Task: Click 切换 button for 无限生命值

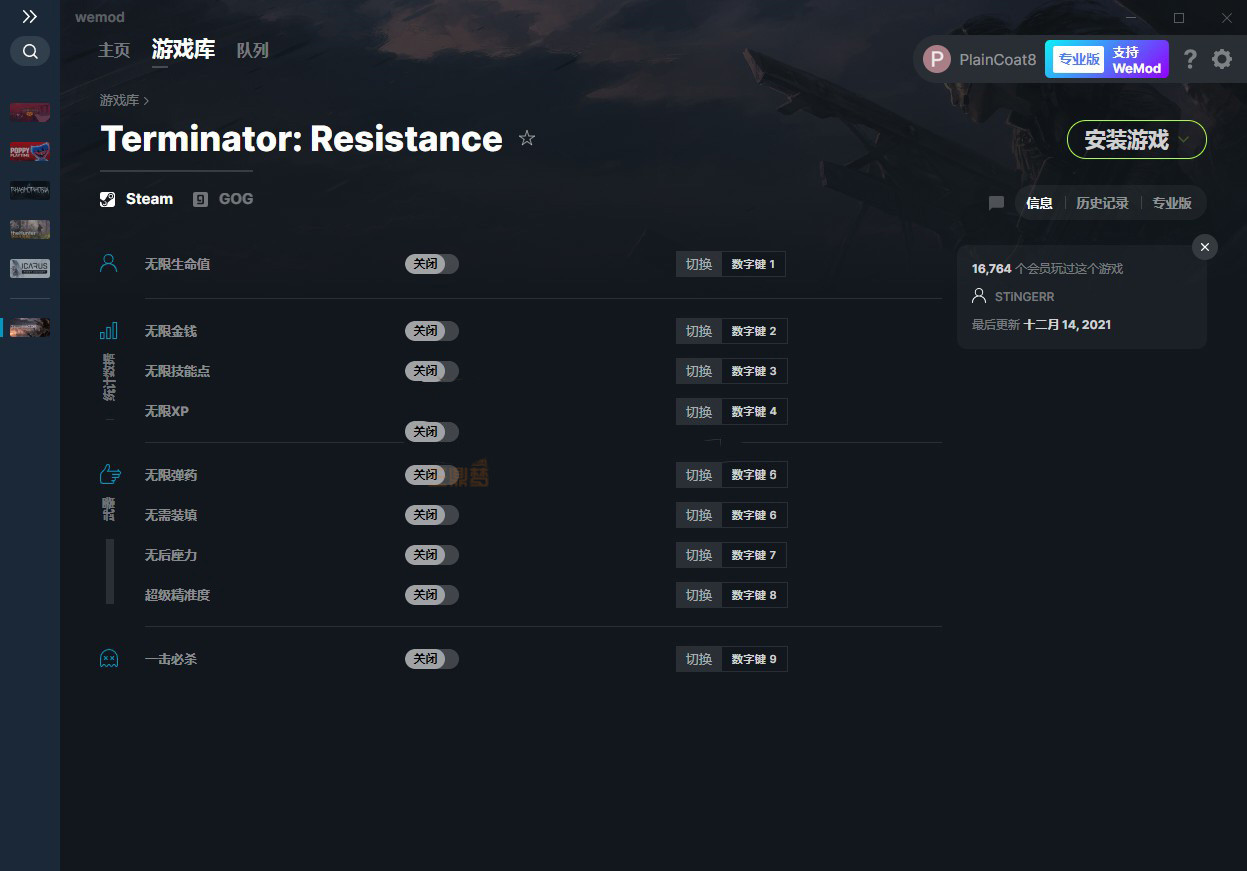Action: pos(699,264)
